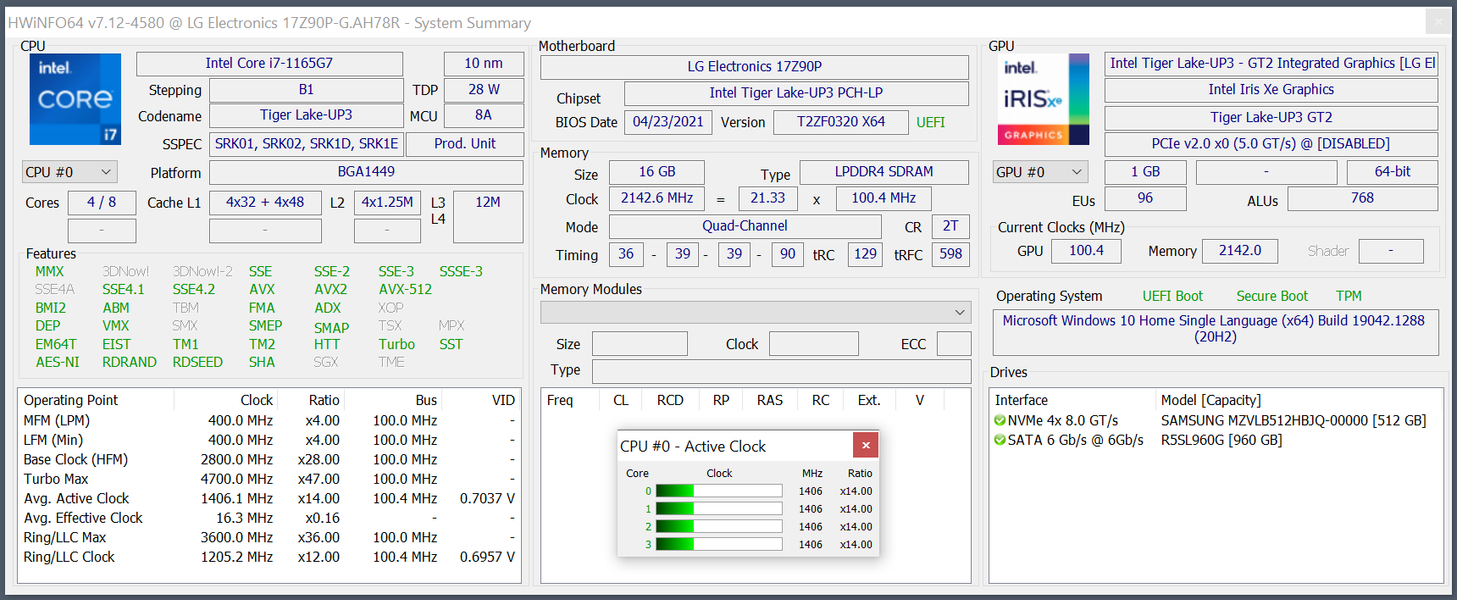This screenshot has height=600, width=1457.
Task: Click the Intel Iris Xe Graphics logo
Action: (1043, 99)
